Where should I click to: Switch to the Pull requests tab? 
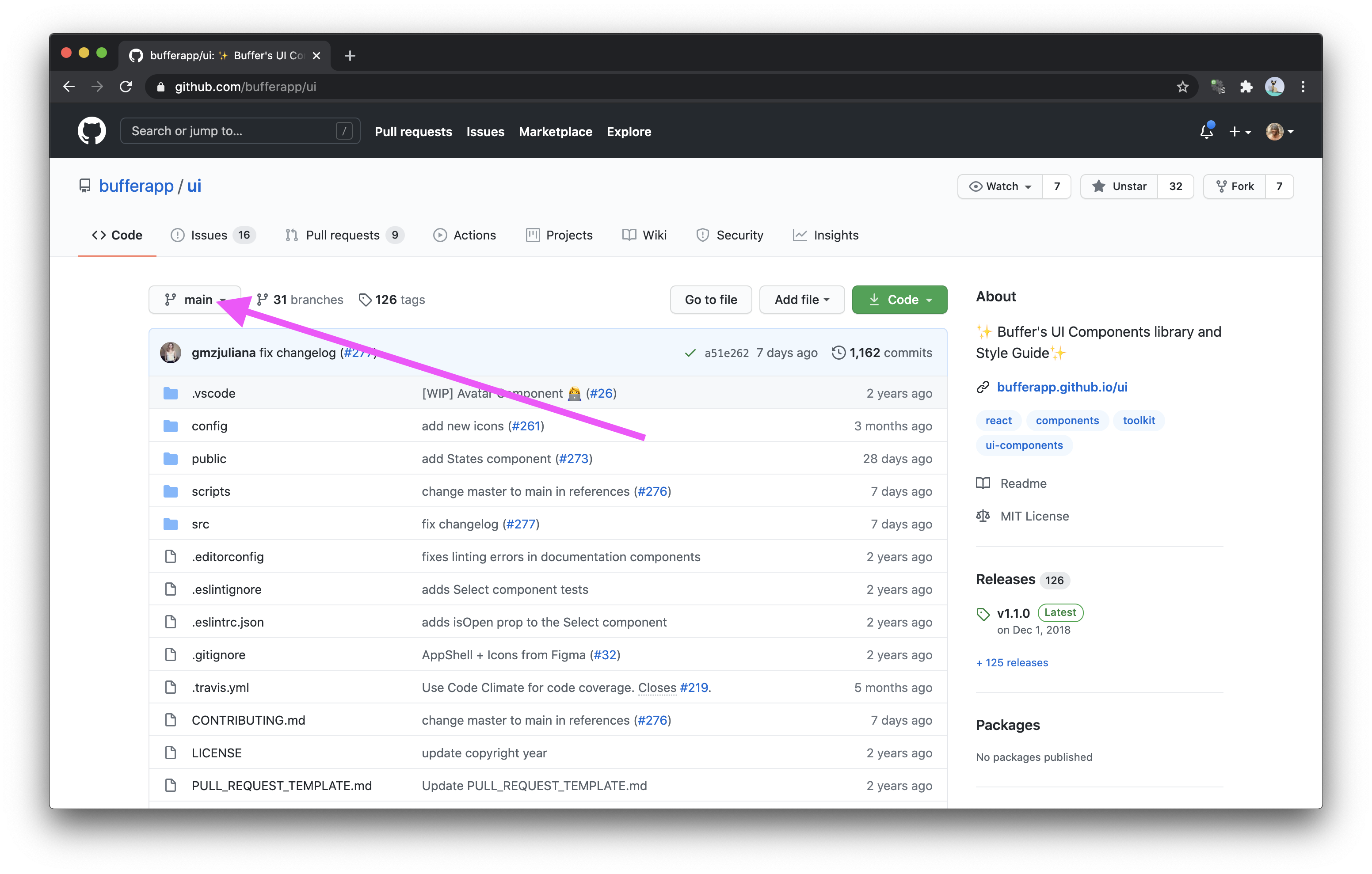pos(343,235)
